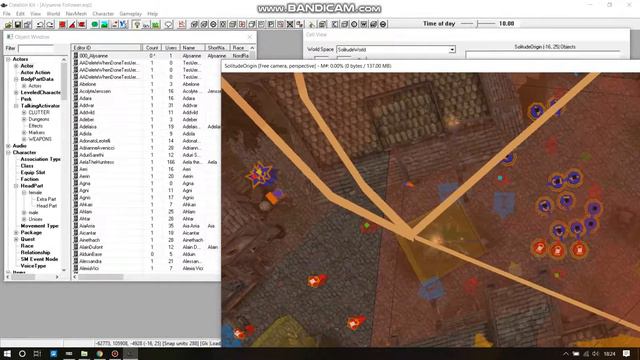The height and width of the screenshot is (360, 640).
Task: Click the Save plugin floppy icon
Action: (x=18, y=24)
